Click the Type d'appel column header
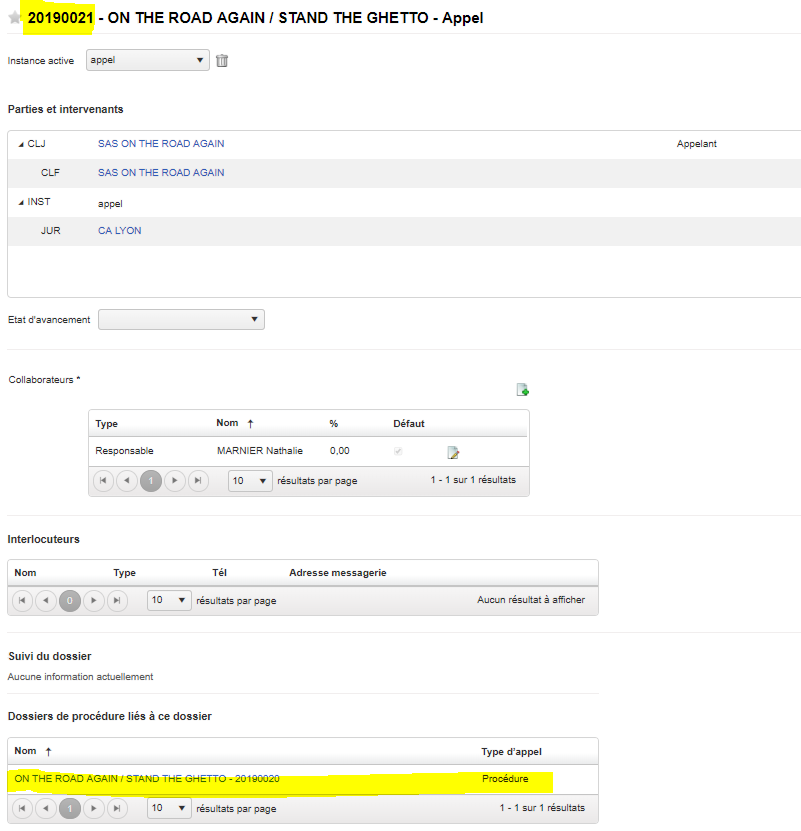This screenshot has height=831, width=801. 512,752
